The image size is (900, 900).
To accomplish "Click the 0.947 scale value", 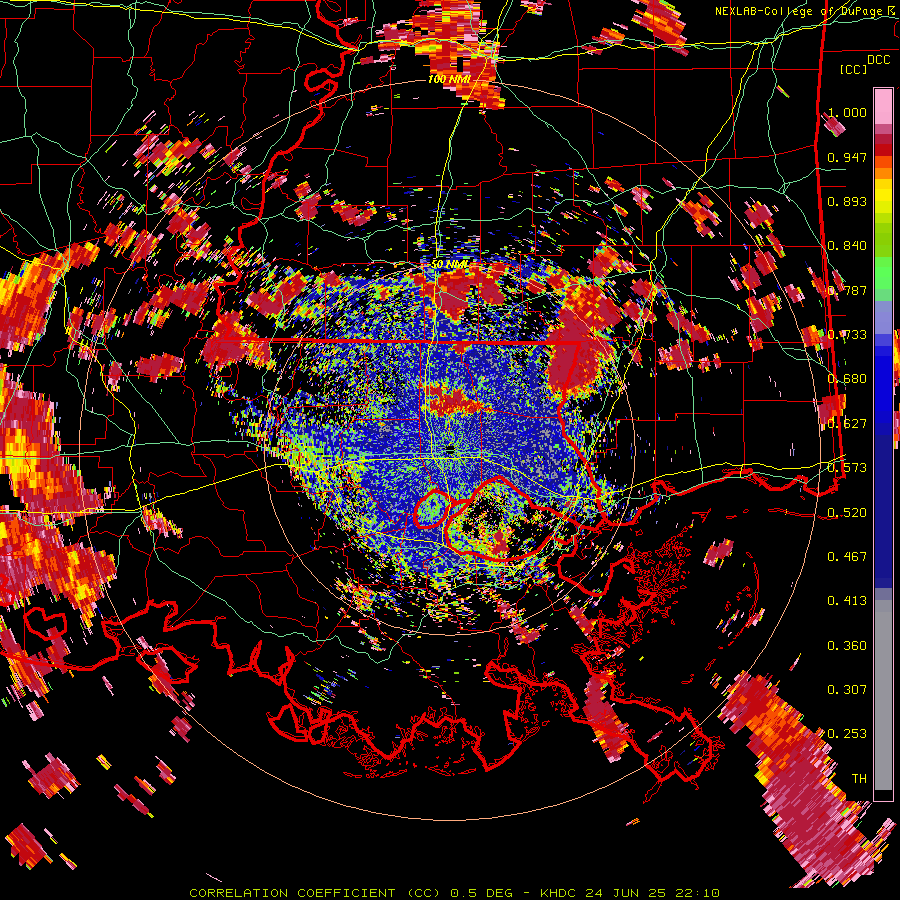I will [x=847, y=157].
